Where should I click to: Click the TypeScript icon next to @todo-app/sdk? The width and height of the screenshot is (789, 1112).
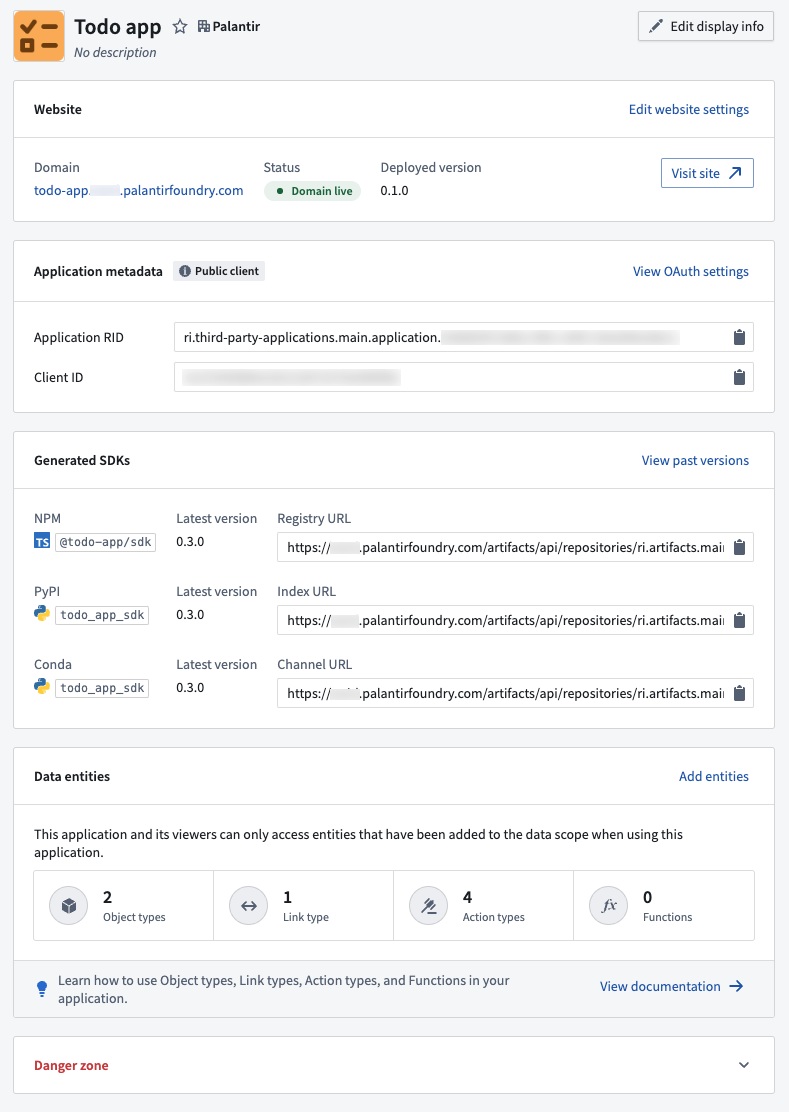(x=42, y=542)
